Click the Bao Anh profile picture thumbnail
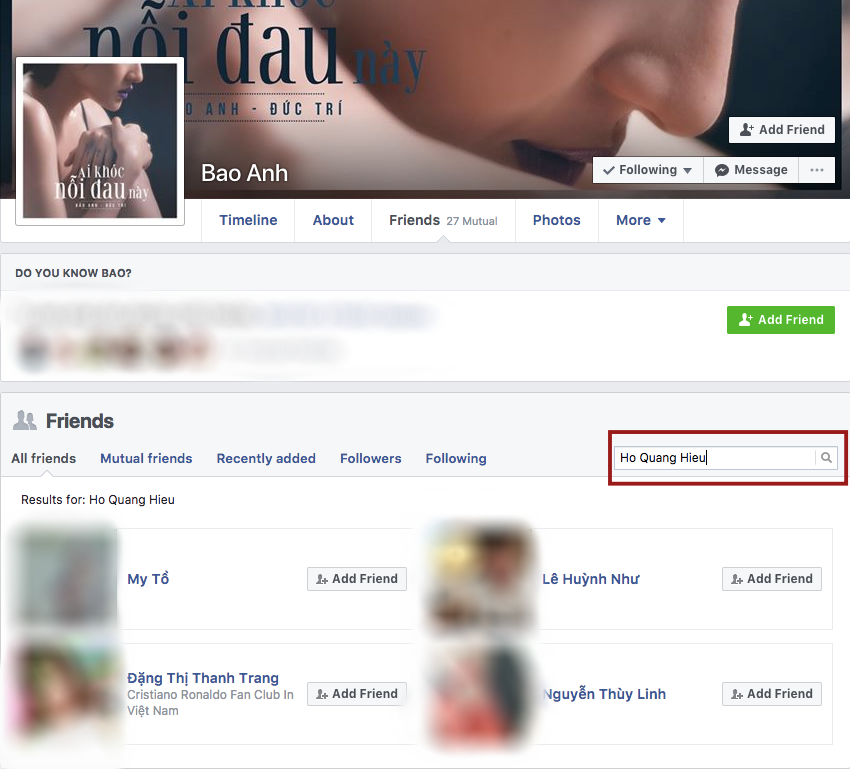 [x=100, y=141]
